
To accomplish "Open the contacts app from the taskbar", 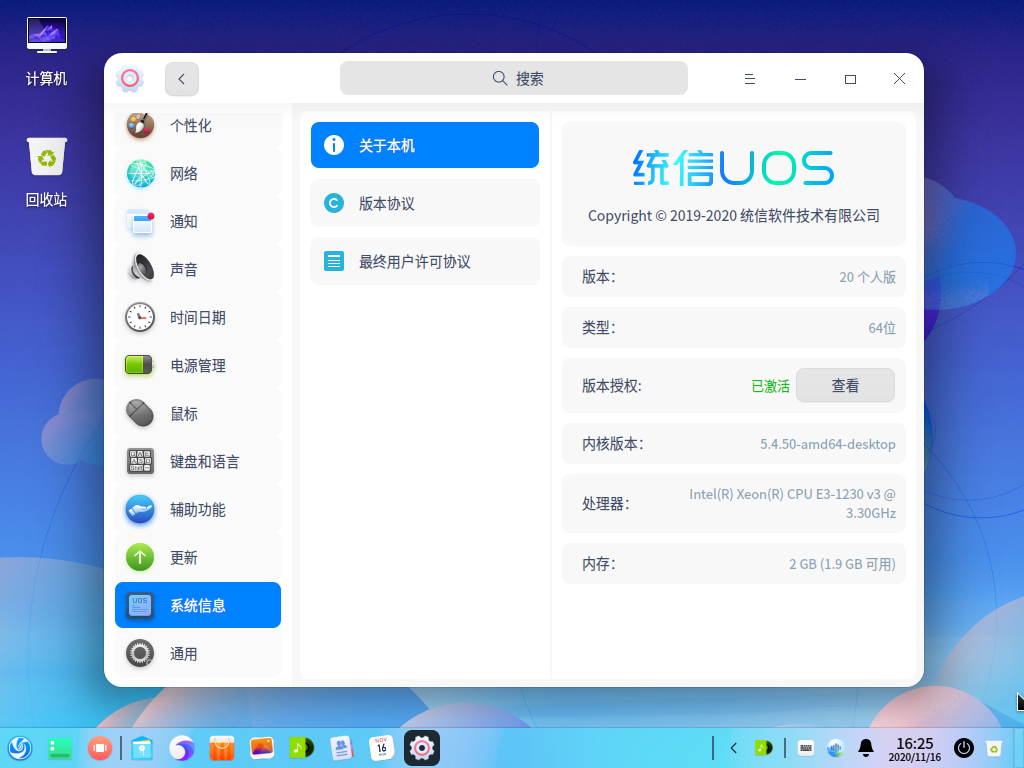I will (342, 748).
